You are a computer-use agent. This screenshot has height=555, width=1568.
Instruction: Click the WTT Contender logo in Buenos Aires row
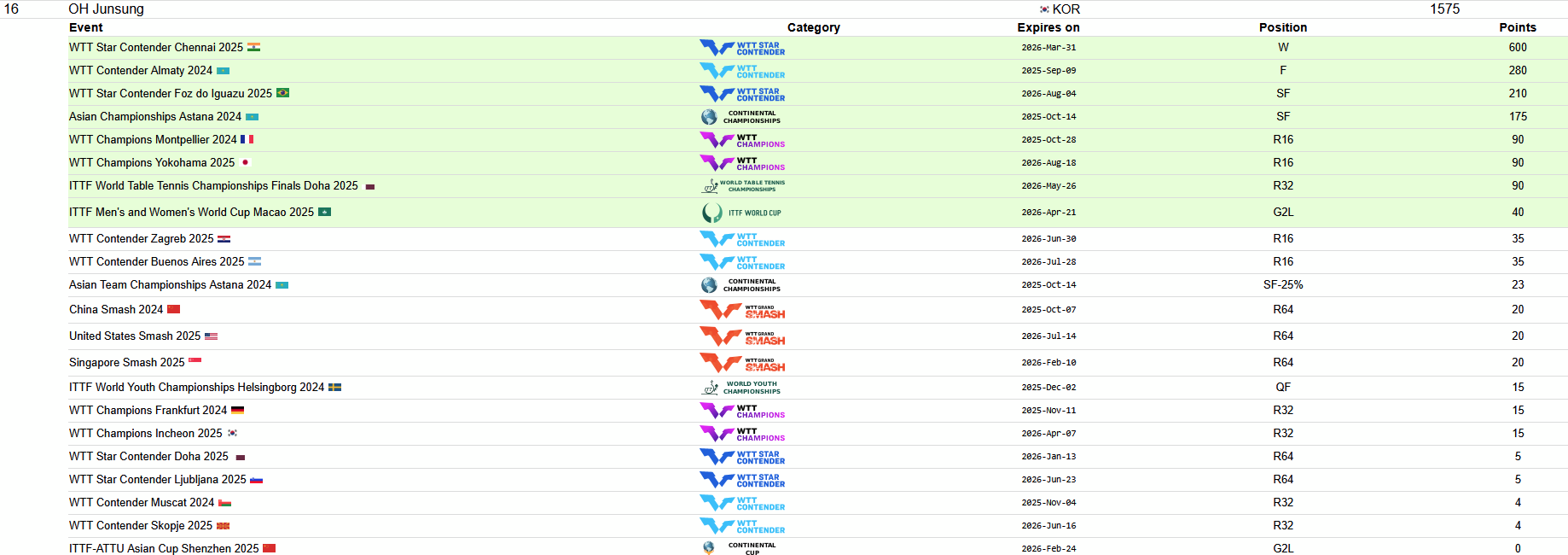[x=742, y=262]
